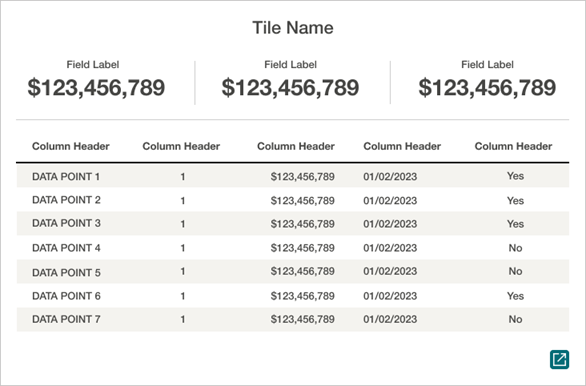586x386 pixels.
Task: Click the Column Header above dollar amounts
Action: point(296,146)
